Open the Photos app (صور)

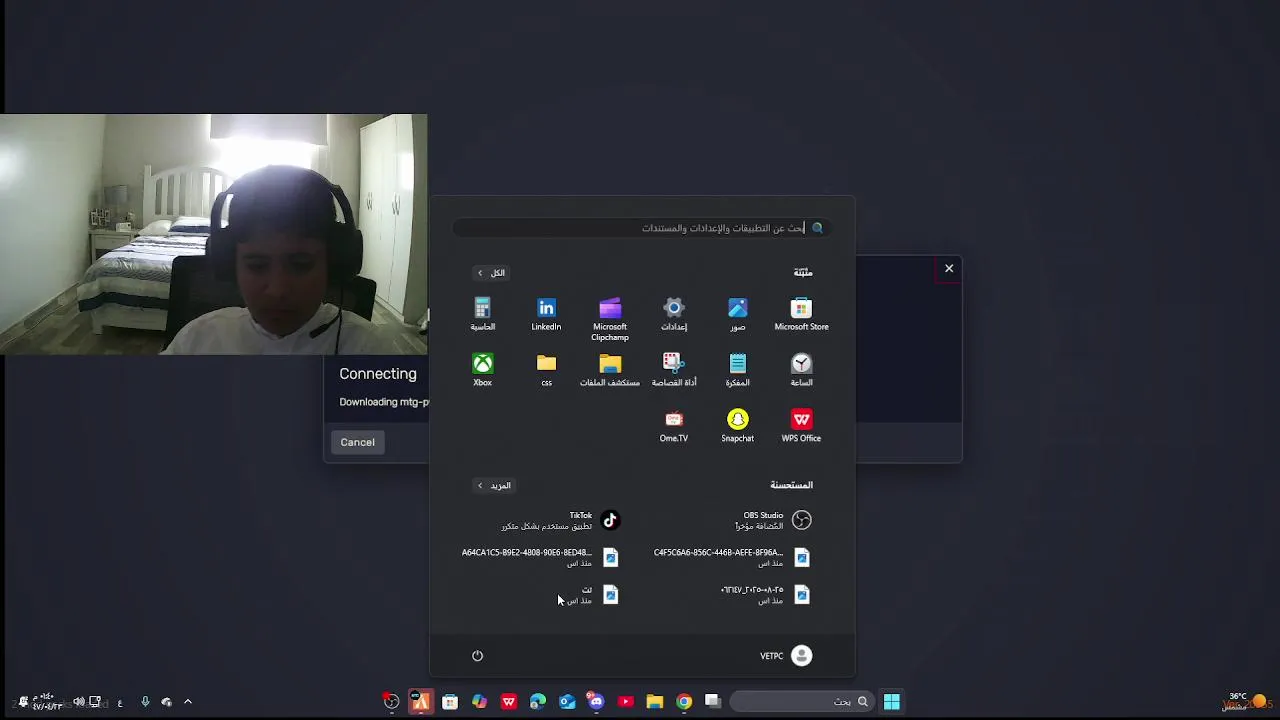pos(738,314)
